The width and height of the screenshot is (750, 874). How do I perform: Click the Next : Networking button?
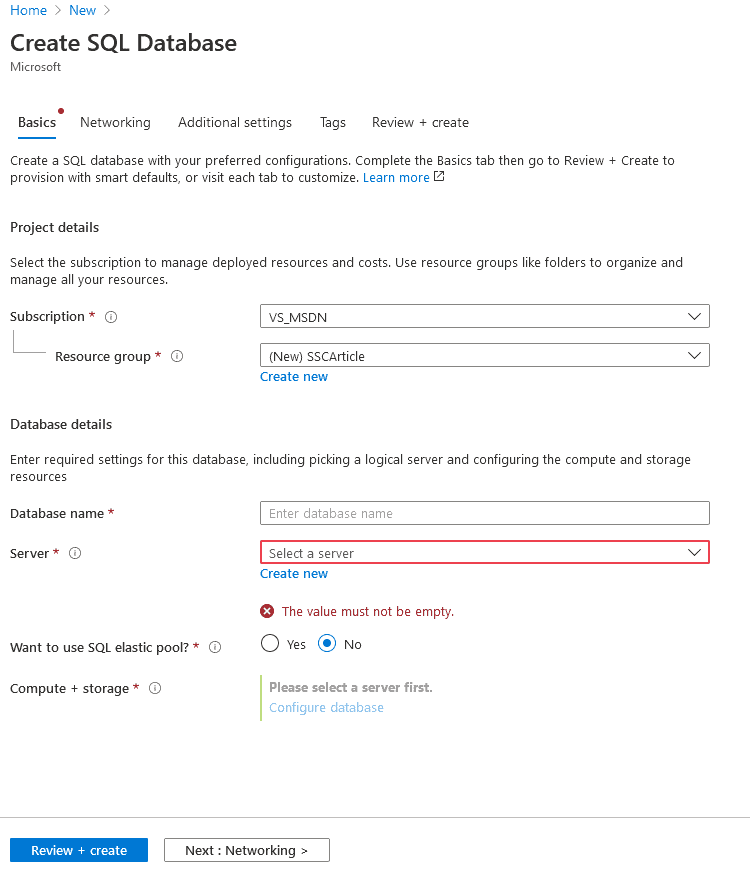[x=247, y=850]
